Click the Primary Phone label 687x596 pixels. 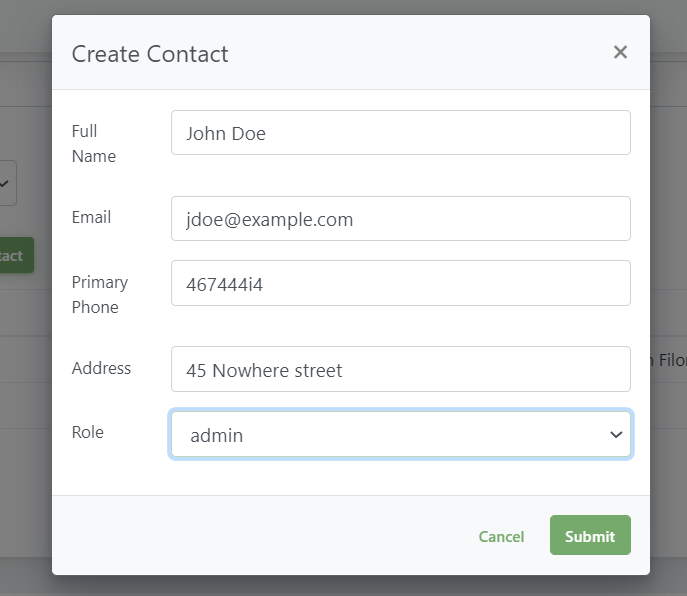pos(100,294)
